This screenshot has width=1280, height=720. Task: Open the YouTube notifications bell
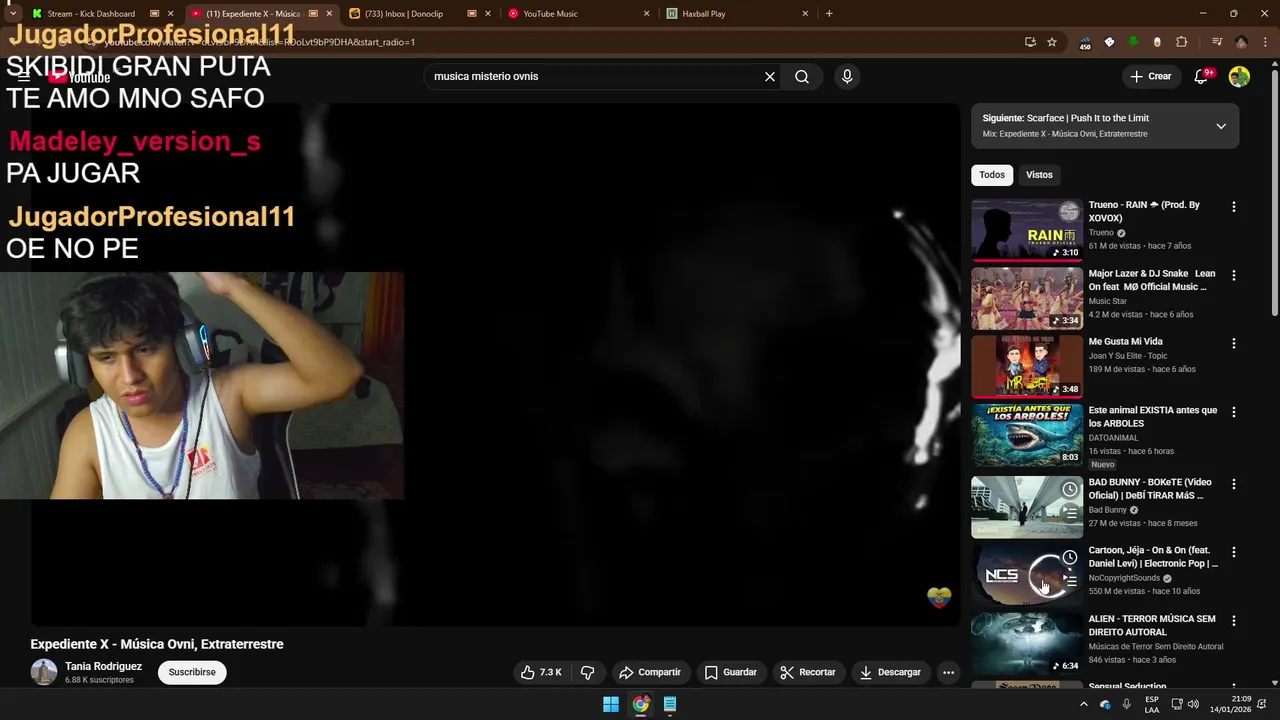[x=1202, y=76]
